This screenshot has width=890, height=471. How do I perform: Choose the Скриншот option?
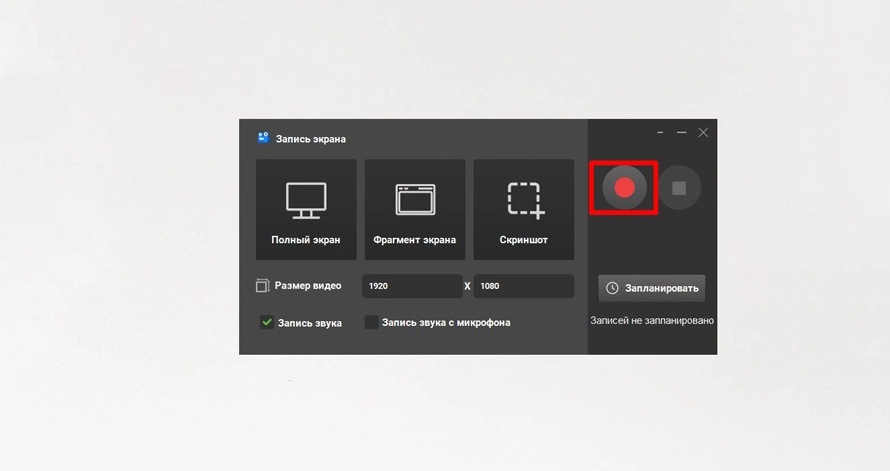click(x=523, y=209)
